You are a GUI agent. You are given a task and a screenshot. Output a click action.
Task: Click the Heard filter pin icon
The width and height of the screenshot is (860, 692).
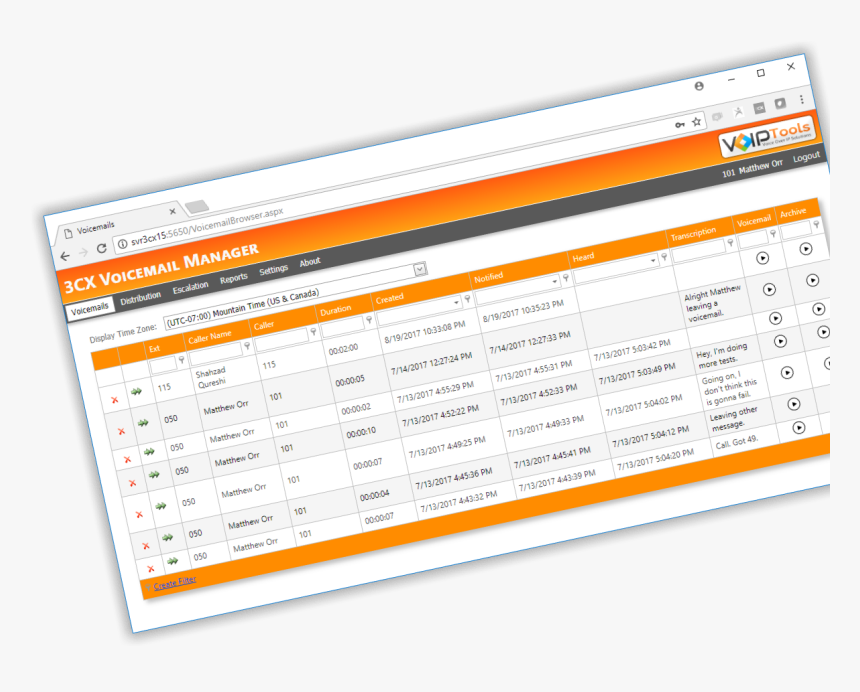click(x=664, y=256)
